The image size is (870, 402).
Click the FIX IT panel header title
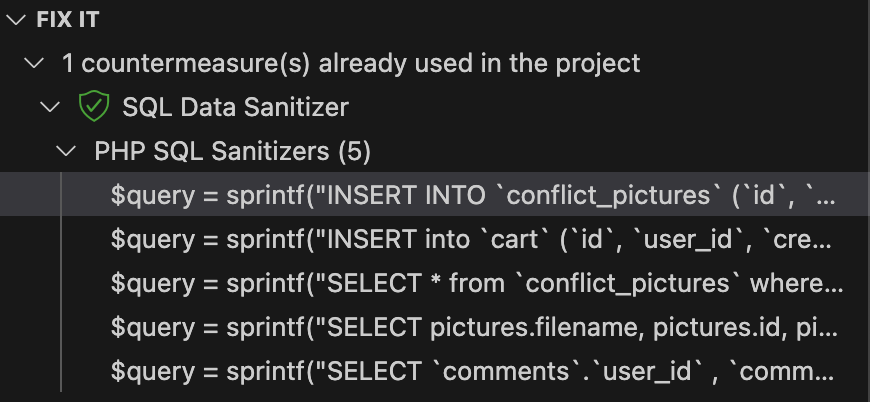click(x=67, y=19)
